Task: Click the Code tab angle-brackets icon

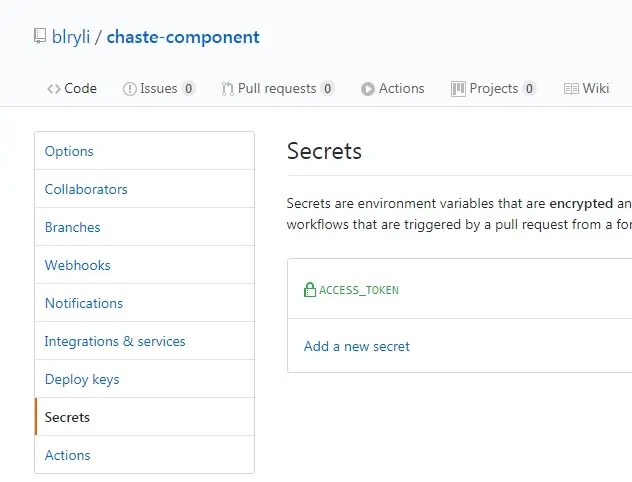Action: tap(54, 89)
